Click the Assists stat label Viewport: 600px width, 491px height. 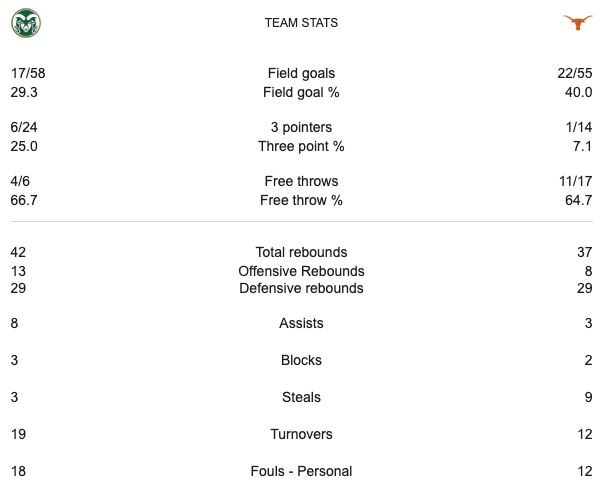tap(301, 323)
